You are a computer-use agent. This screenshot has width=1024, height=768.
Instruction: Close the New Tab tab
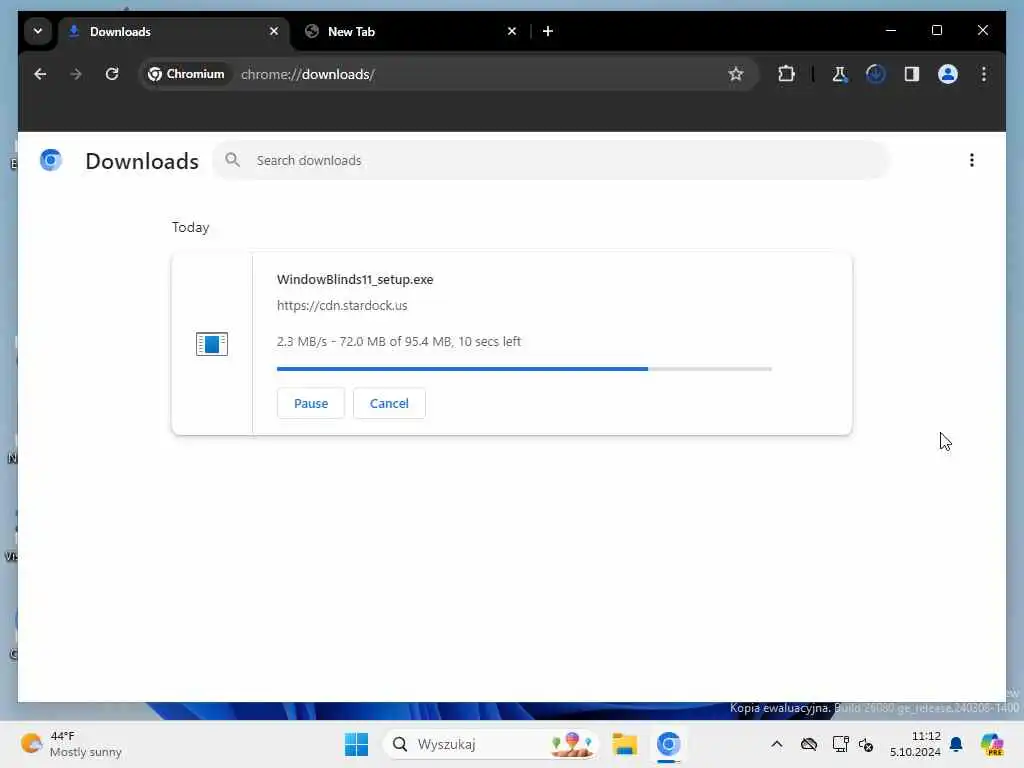pyautogui.click(x=512, y=31)
